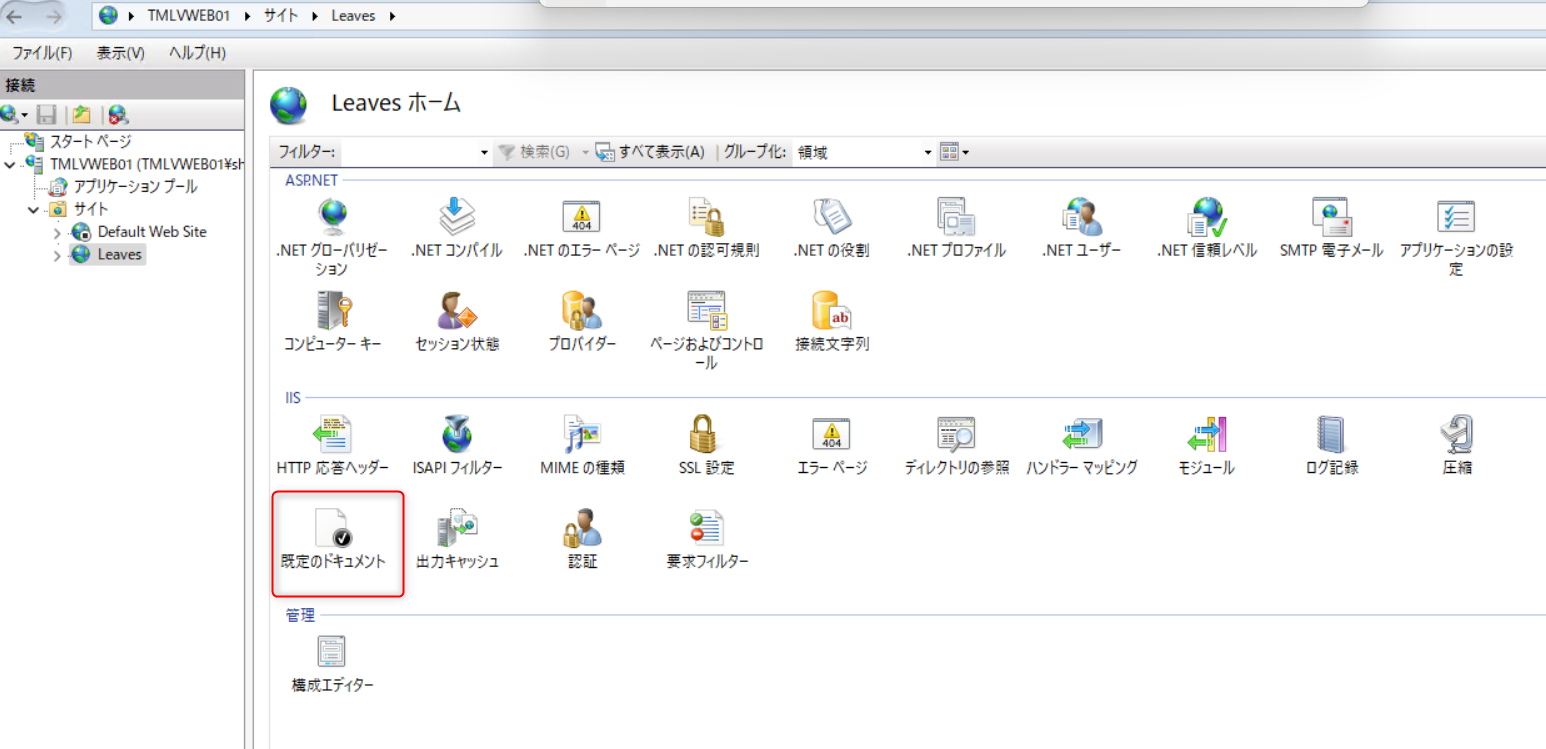Open the 表示(V) menu
This screenshot has height=749, width=1546.
coord(120,53)
